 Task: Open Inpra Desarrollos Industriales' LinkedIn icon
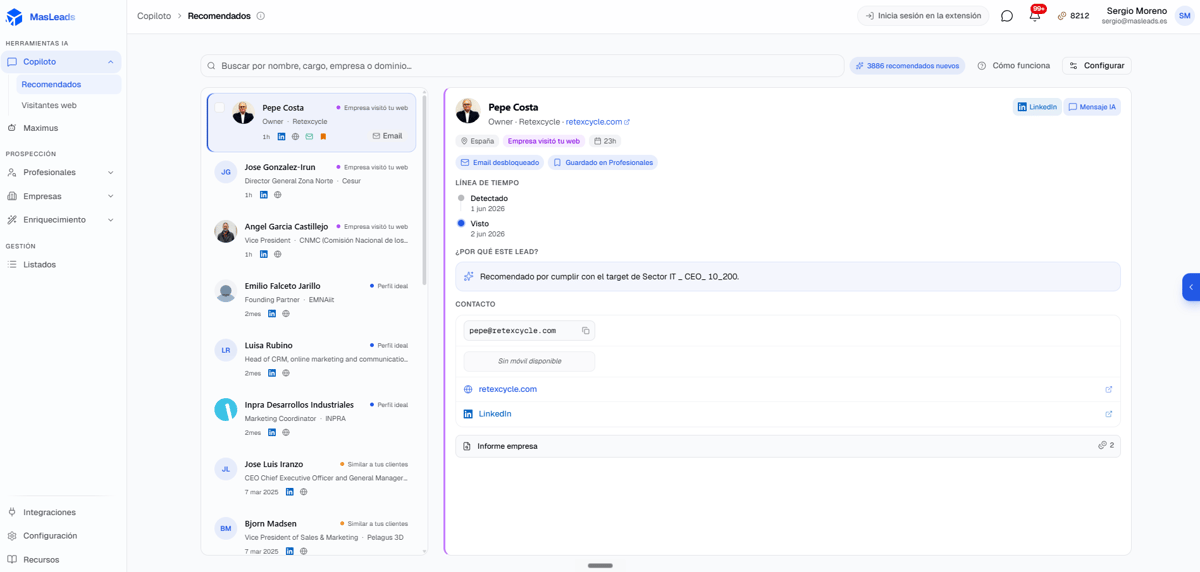click(272, 433)
